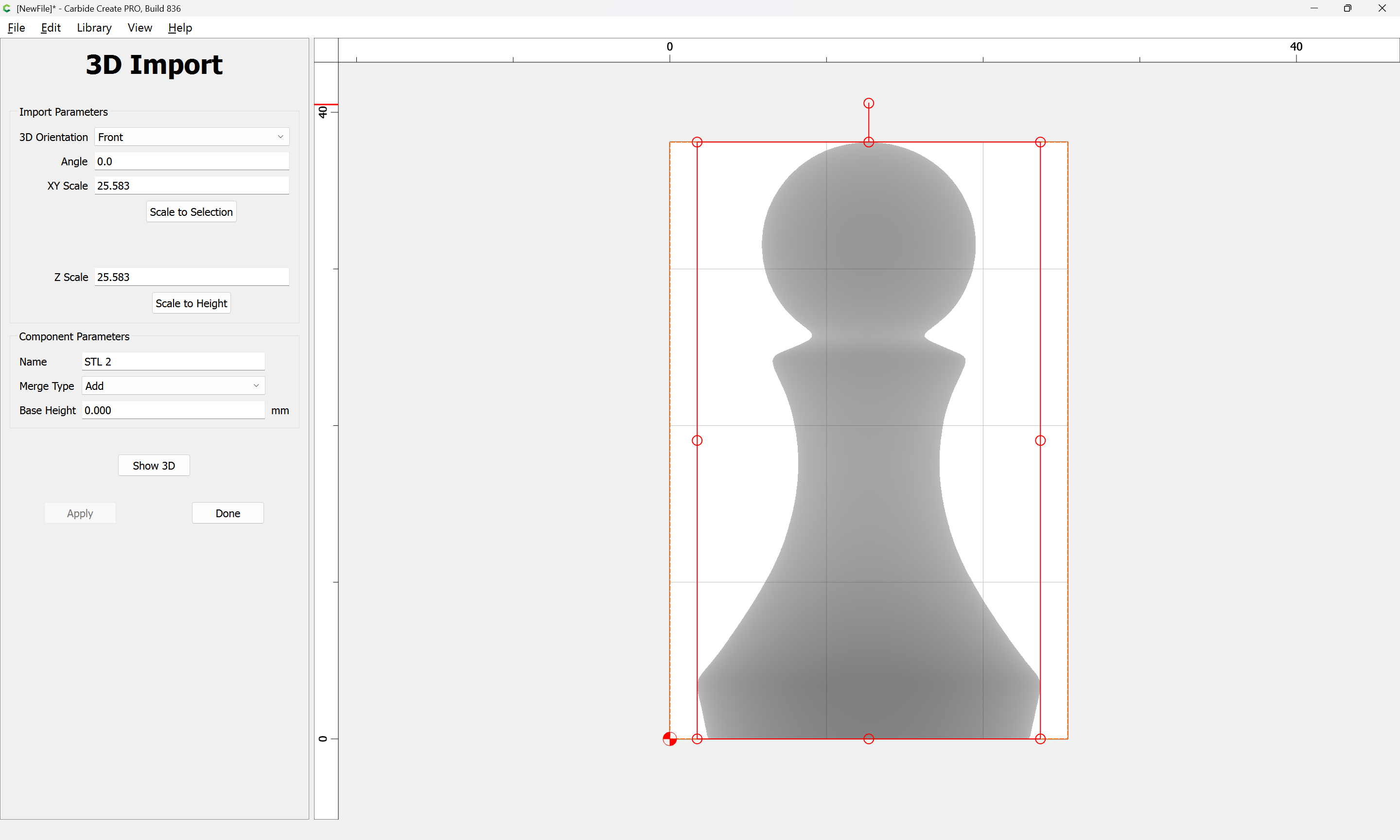Image resolution: width=1400 pixels, height=840 pixels.
Task: Open the Library menu
Action: point(94,28)
